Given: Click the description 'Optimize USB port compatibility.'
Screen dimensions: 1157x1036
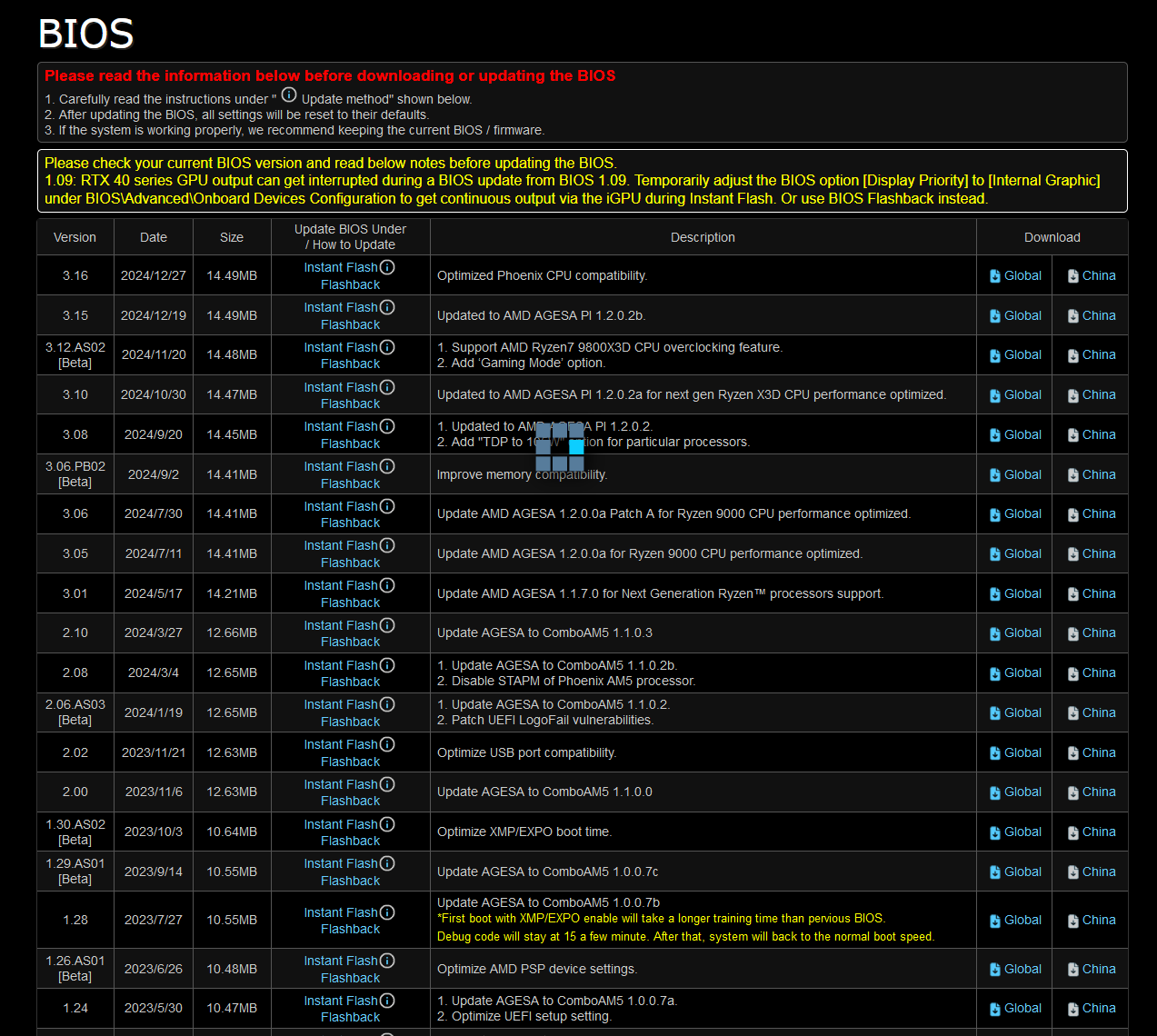Looking at the screenshot, I should point(527,752).
